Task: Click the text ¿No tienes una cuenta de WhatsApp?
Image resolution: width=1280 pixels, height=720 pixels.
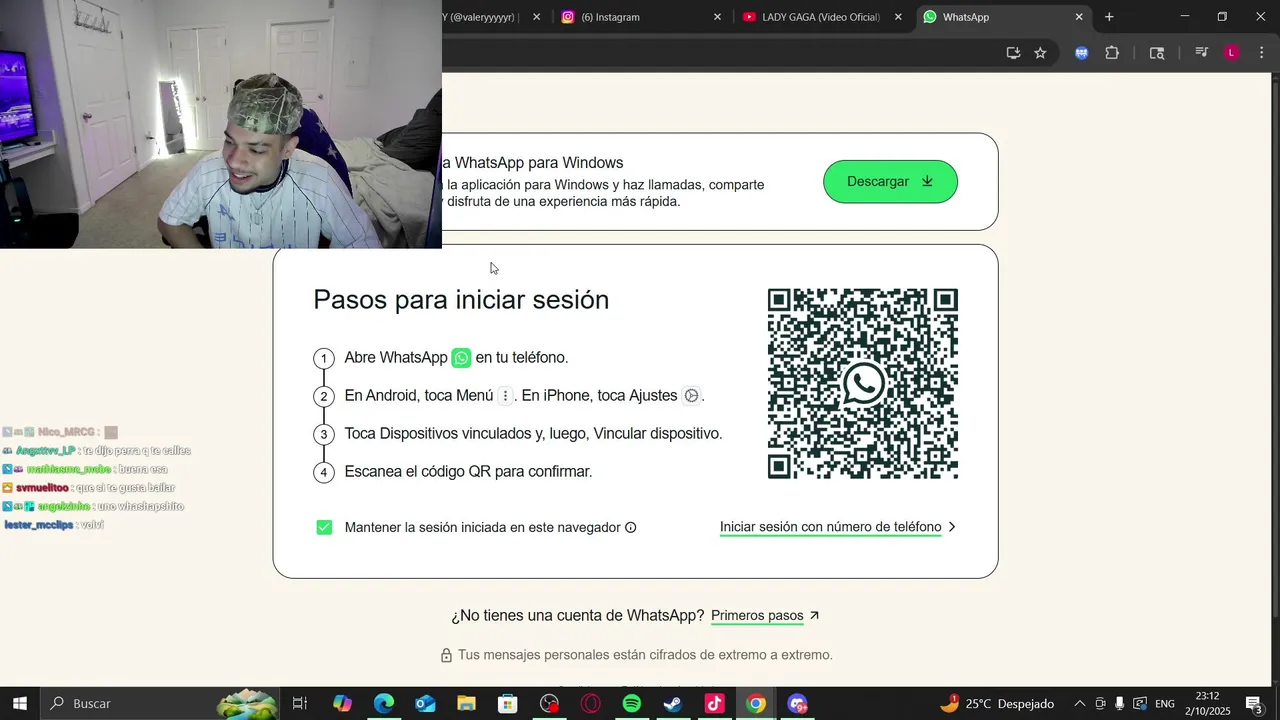Action: [x=578, y=616]
